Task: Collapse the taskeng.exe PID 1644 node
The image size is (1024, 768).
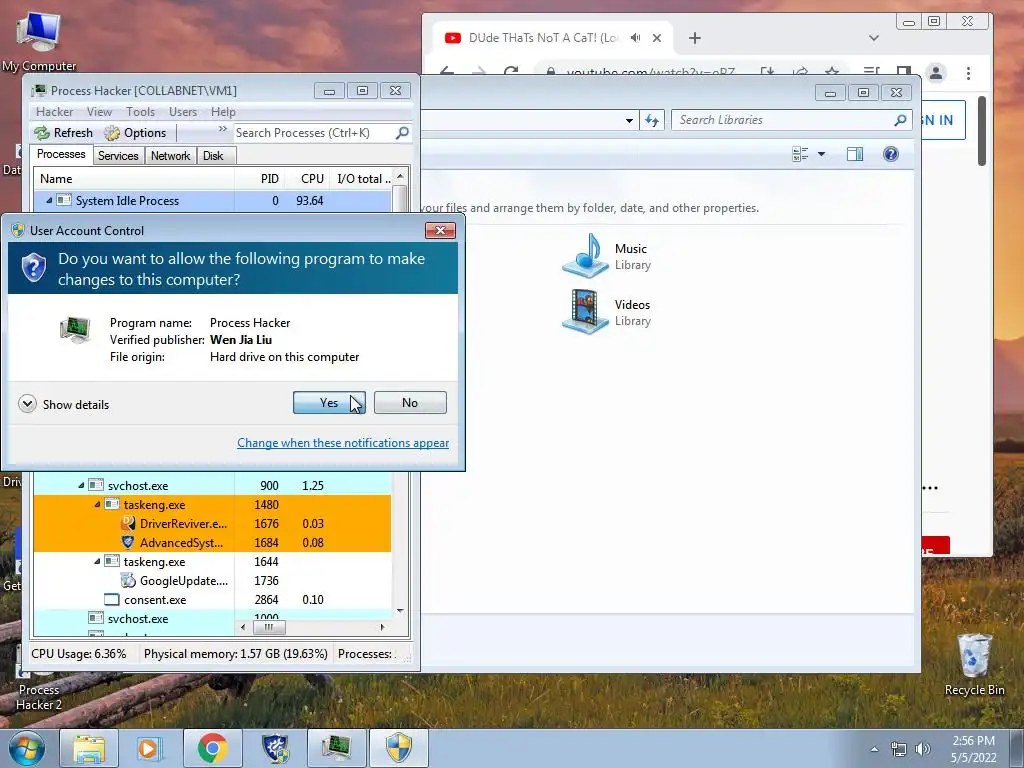Action: click(97, 561)
